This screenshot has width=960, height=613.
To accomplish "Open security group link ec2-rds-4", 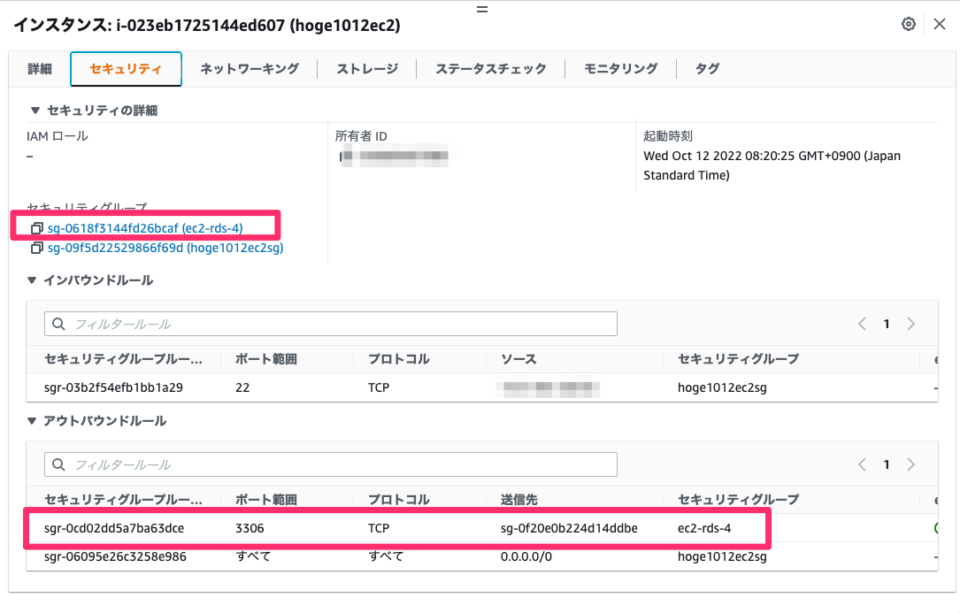I will (145, 228).
